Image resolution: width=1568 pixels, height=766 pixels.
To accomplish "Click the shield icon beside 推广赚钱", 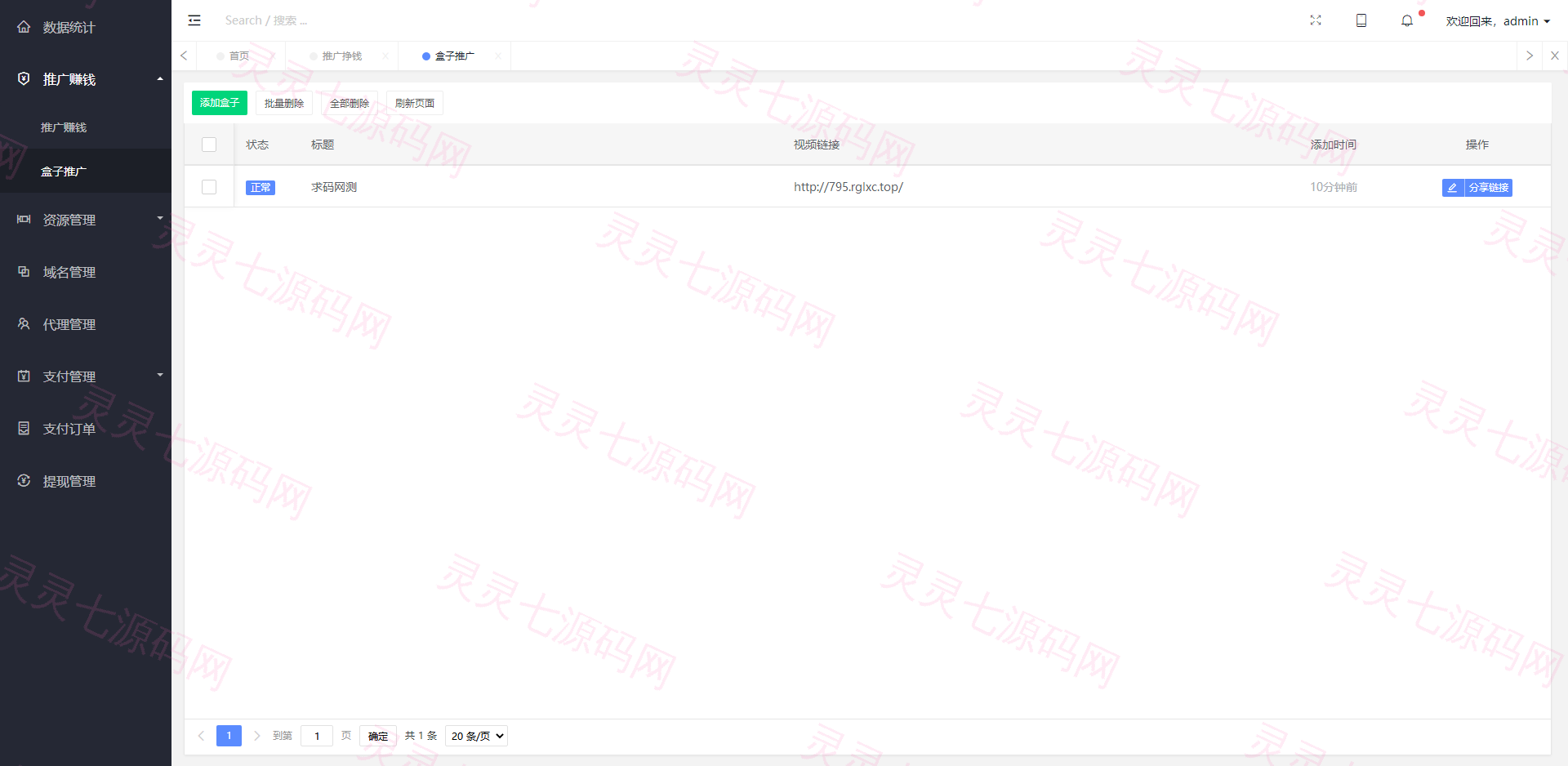I will tap(24, 79).
